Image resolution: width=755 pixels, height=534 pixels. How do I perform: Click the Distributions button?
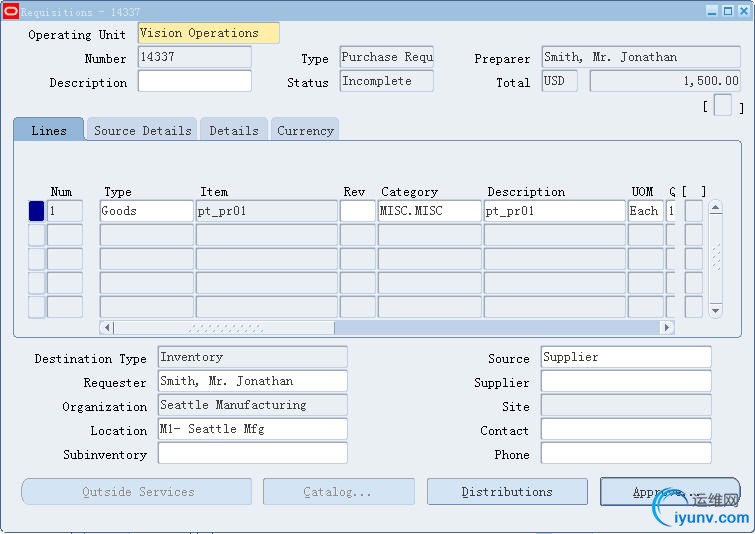pyautogui.click(x=507, y=492)
